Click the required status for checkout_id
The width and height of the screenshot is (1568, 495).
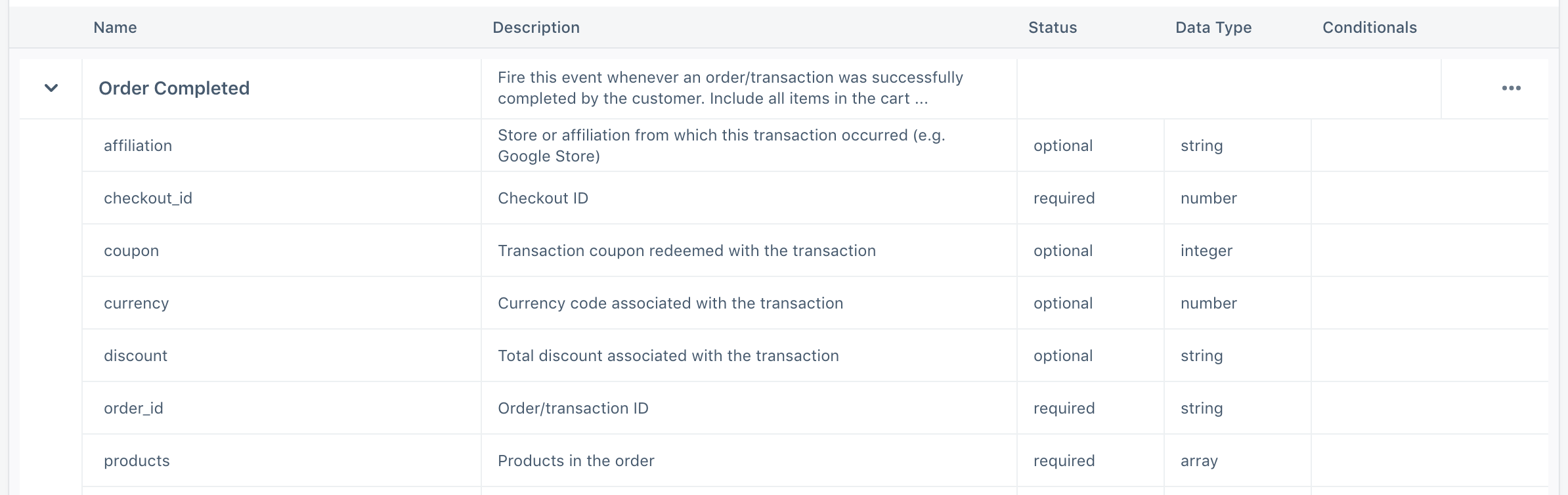[1064, 198]
